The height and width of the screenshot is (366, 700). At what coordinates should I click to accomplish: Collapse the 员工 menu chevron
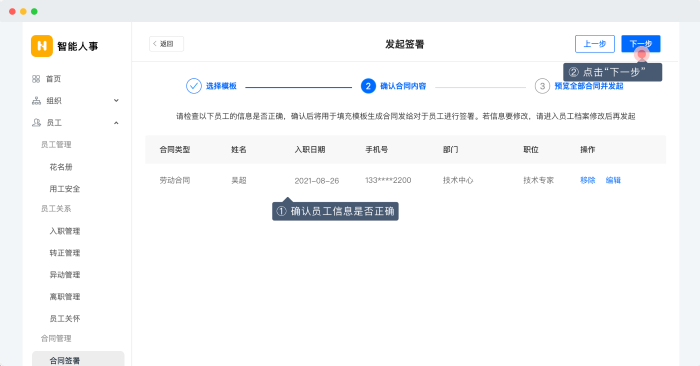[x=116, y=123]
